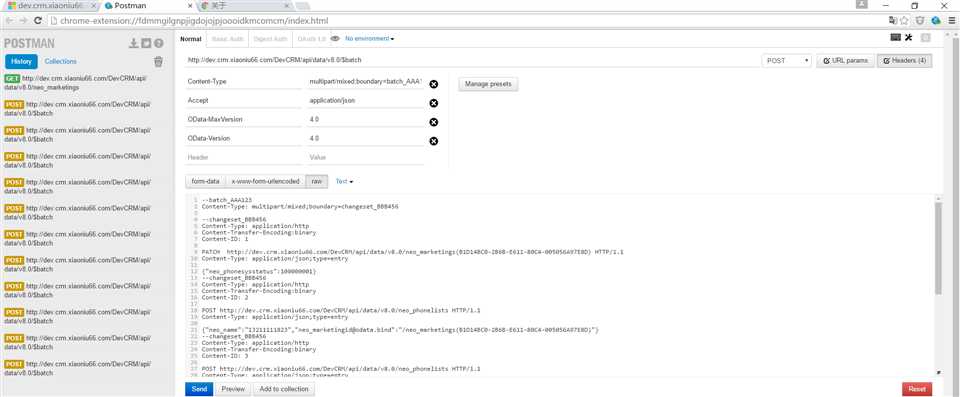This screenshot has height=397, width=960.
Task: Open the No environment dropdown
Action: (x=369, y=39)
